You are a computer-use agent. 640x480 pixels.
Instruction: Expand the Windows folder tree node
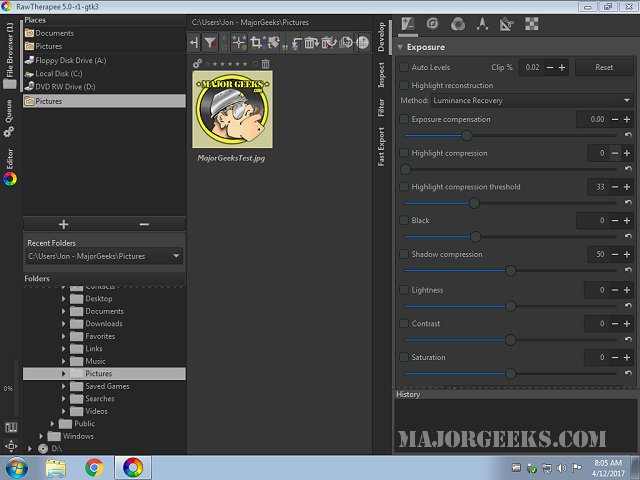pos(41,436)
